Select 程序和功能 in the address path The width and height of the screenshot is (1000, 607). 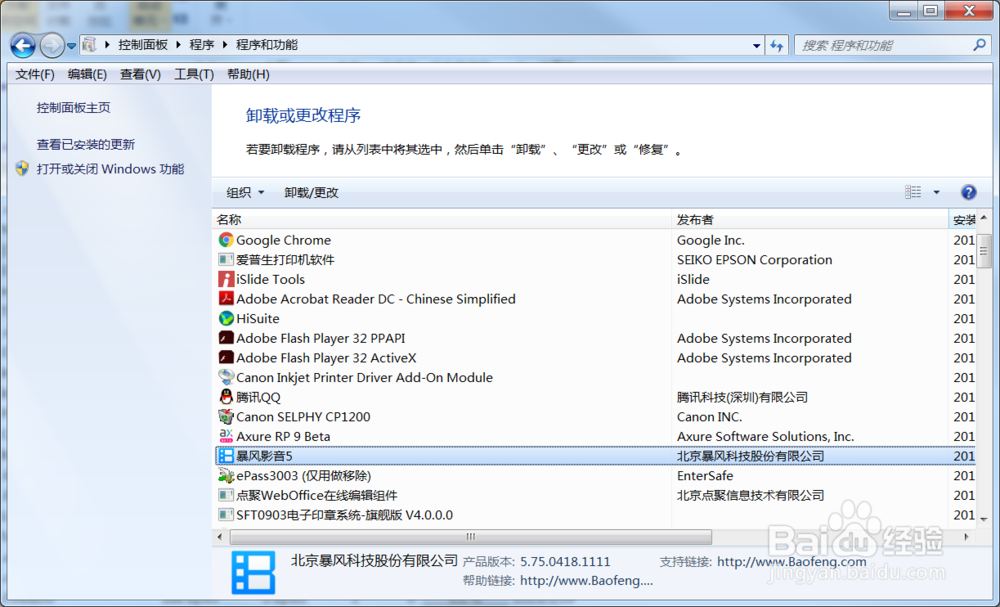tap(267, 45)
